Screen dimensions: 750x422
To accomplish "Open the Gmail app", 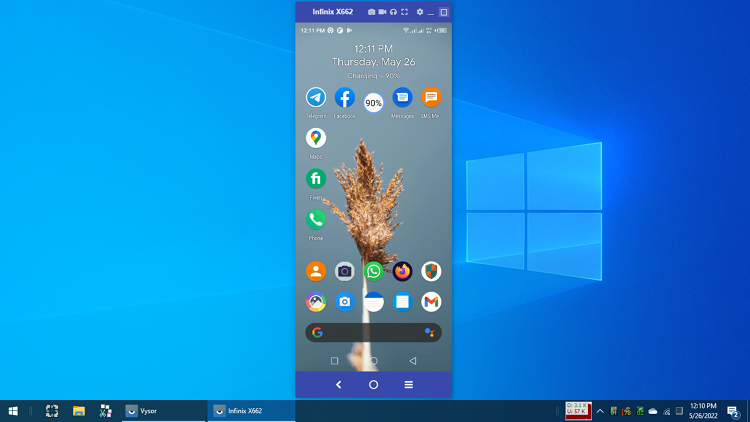I will [x=431, y=302].
